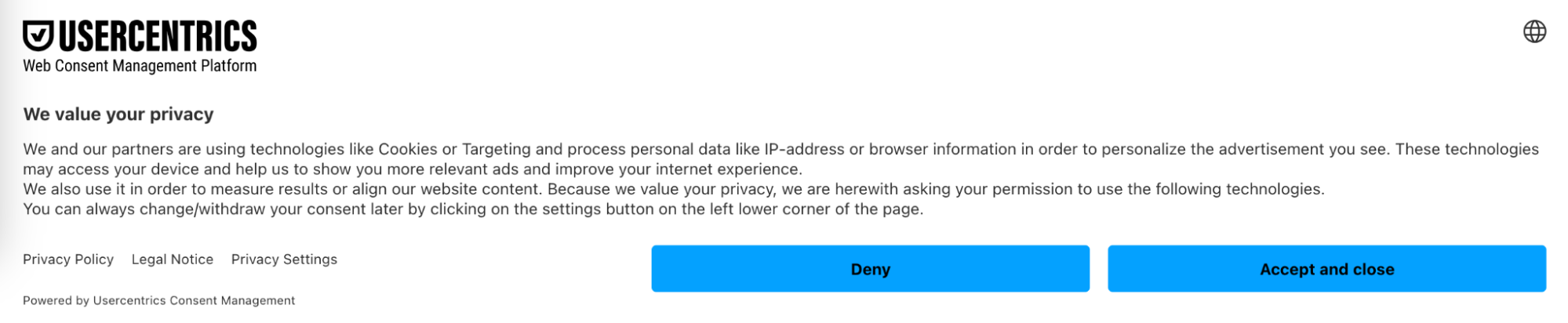Deny the use of tracking technologies

tap(870, 269)
